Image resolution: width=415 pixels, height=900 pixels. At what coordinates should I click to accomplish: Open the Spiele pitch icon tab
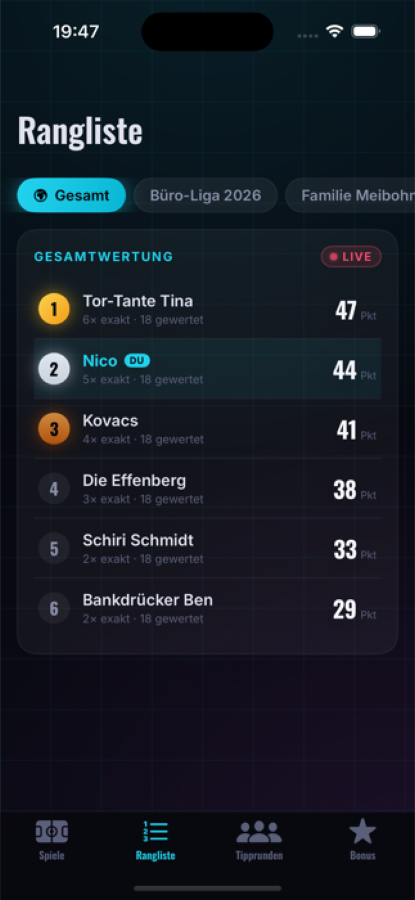click(x=52, y=832)
